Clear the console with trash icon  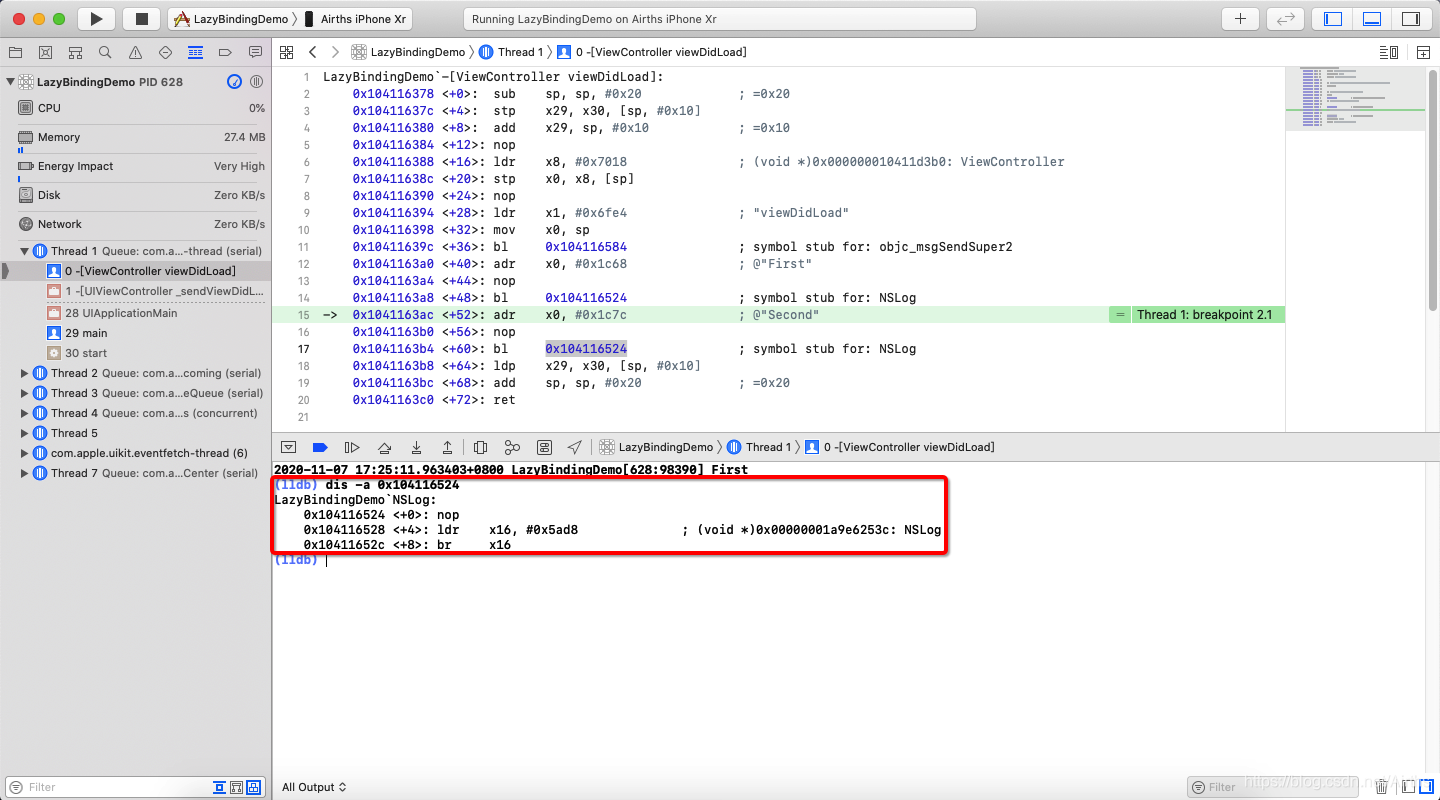(1381, 787)
